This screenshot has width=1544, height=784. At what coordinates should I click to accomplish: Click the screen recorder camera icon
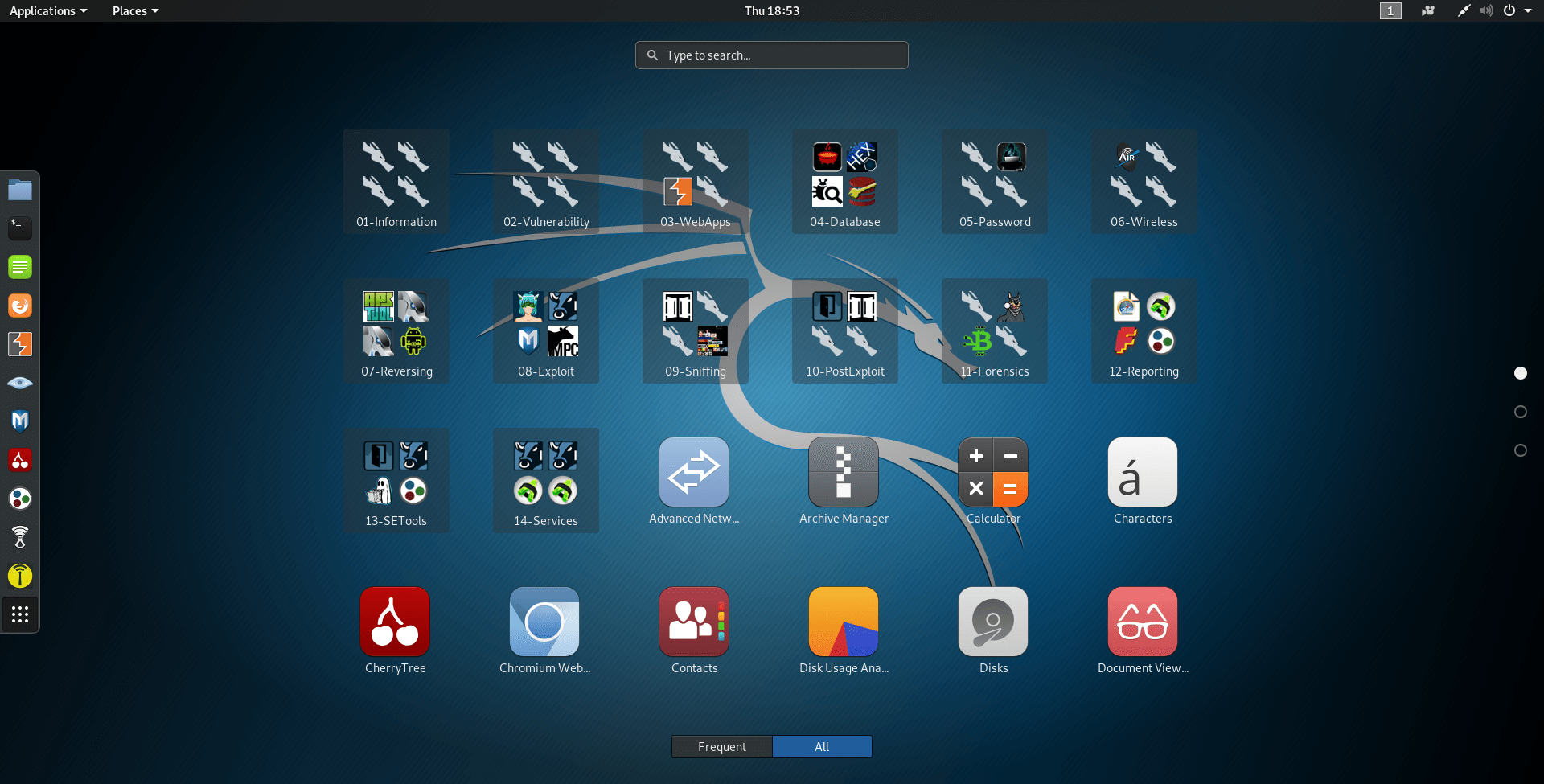coord(1428,10)
